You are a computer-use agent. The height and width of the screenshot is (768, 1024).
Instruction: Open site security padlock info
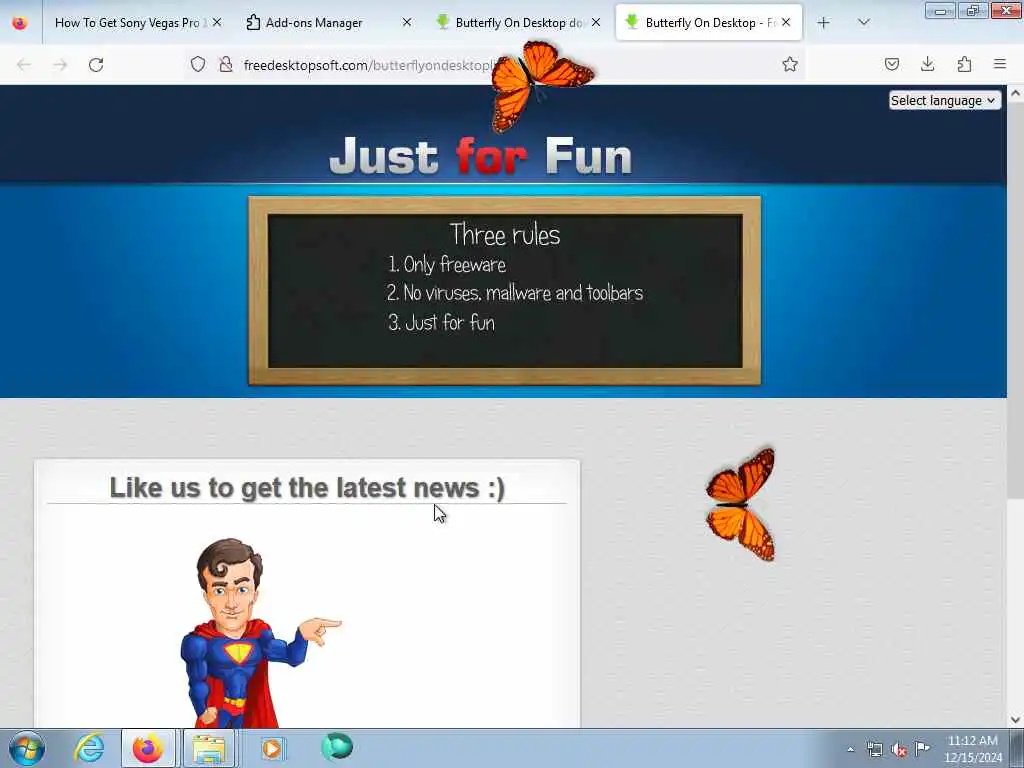coord(226,64)
